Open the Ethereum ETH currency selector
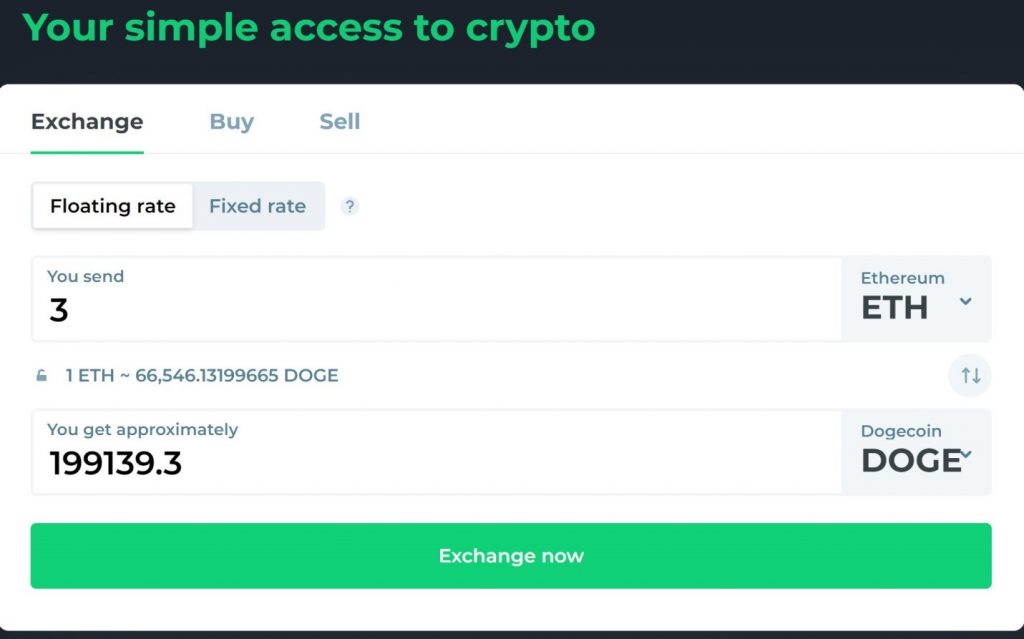Screen dimensions: 1024x639 [916, 299]
